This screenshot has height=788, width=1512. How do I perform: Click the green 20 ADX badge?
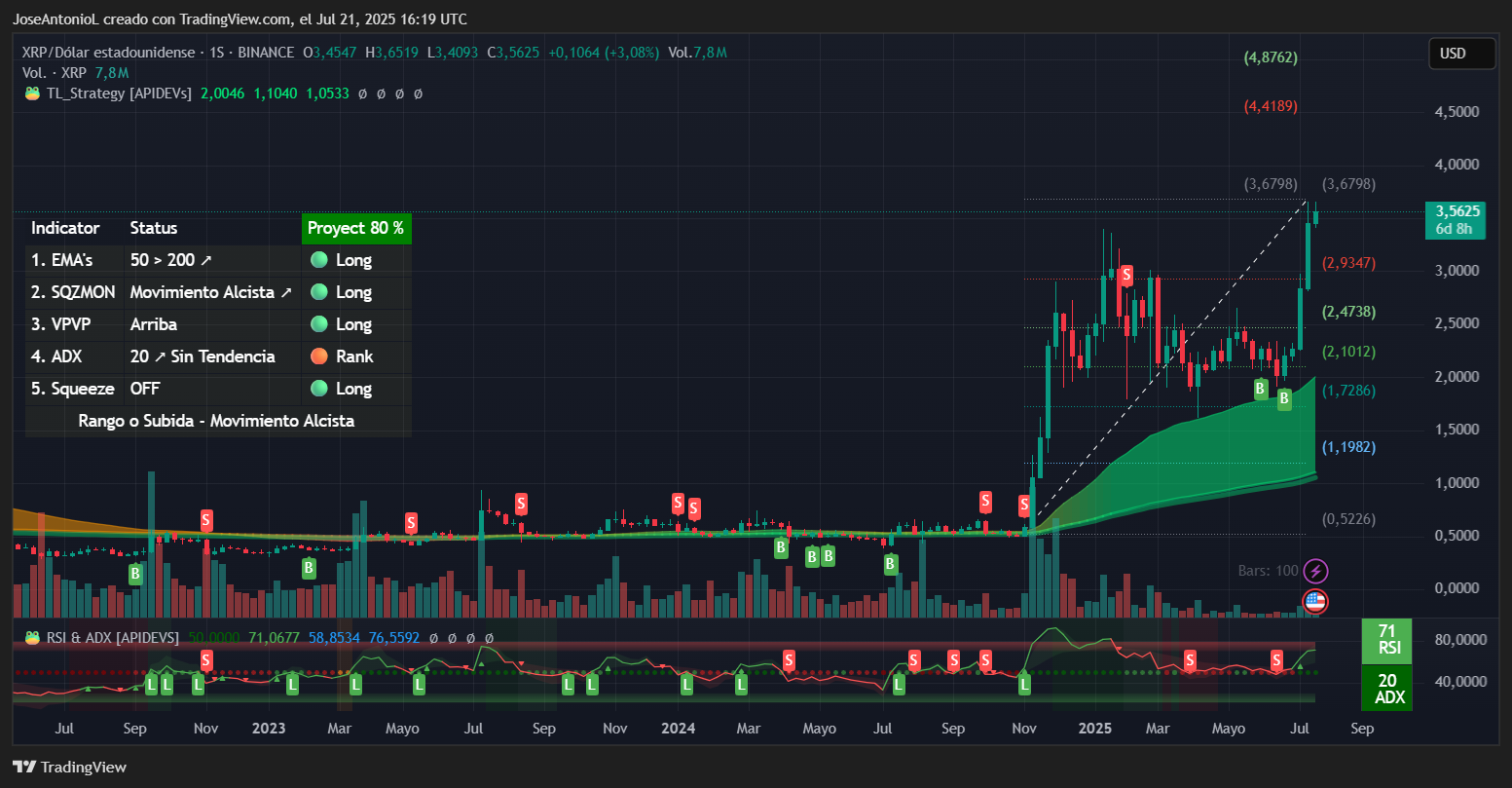(1386, 687)
